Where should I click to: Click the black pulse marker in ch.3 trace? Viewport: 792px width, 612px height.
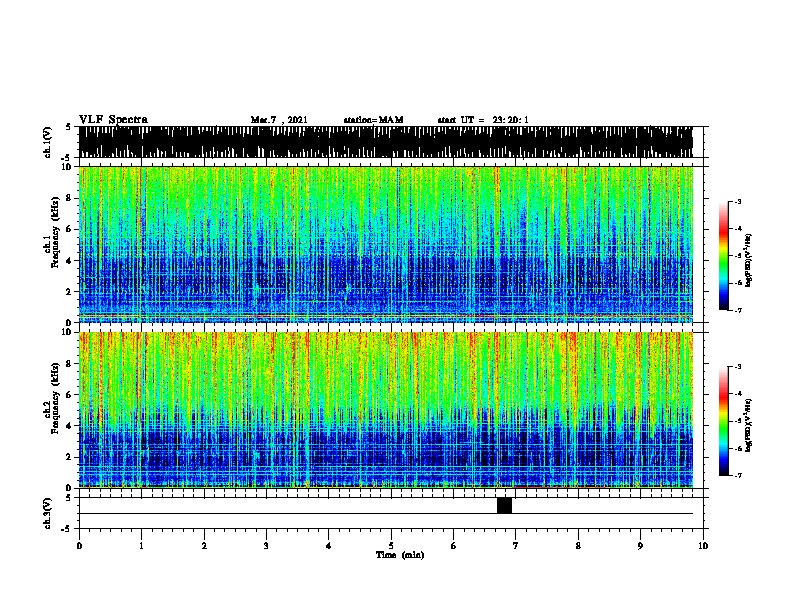(504, 505)
